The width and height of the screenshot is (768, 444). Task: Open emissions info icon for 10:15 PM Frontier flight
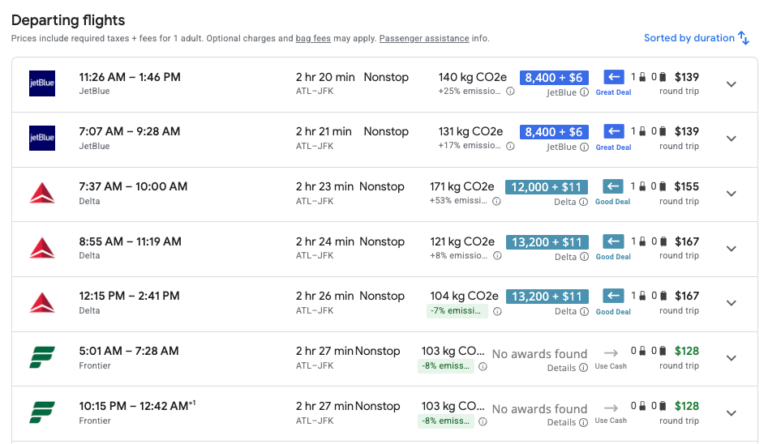pyautogui.click(x=482, y=421)
